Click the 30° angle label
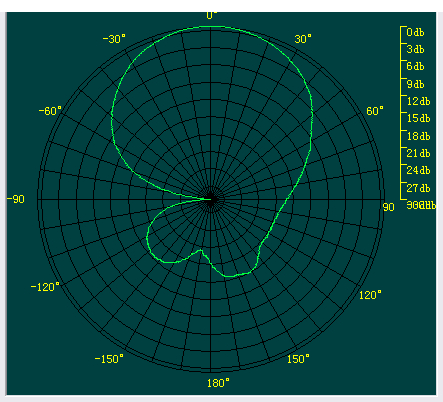The height and width of the screenshot is (402, 443). [x=303, y=39]
